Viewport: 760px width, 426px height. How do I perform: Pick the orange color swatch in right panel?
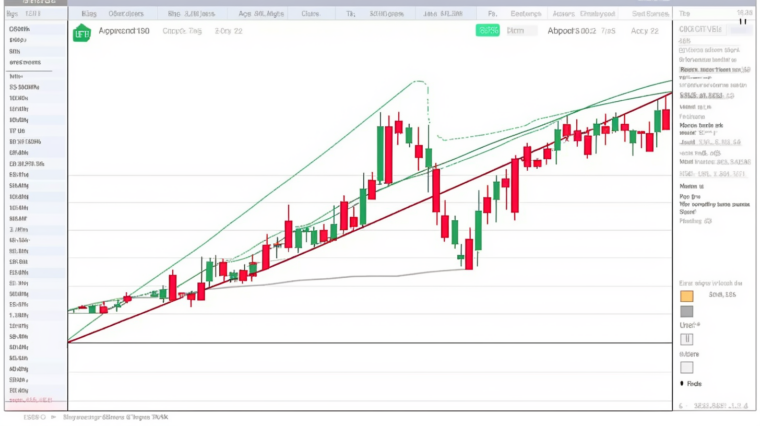tap(687, 295)
